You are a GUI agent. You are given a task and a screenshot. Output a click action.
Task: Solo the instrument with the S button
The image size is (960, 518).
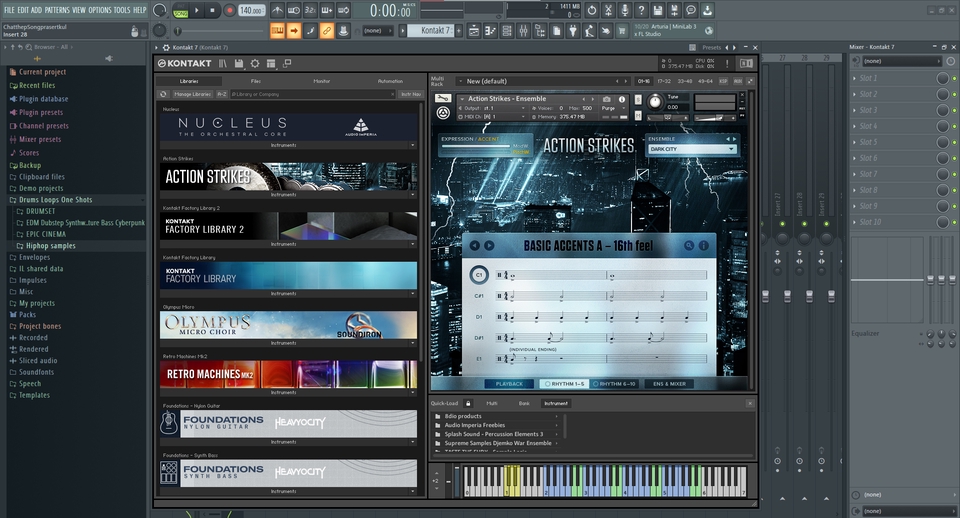click(x=638, y=100)
